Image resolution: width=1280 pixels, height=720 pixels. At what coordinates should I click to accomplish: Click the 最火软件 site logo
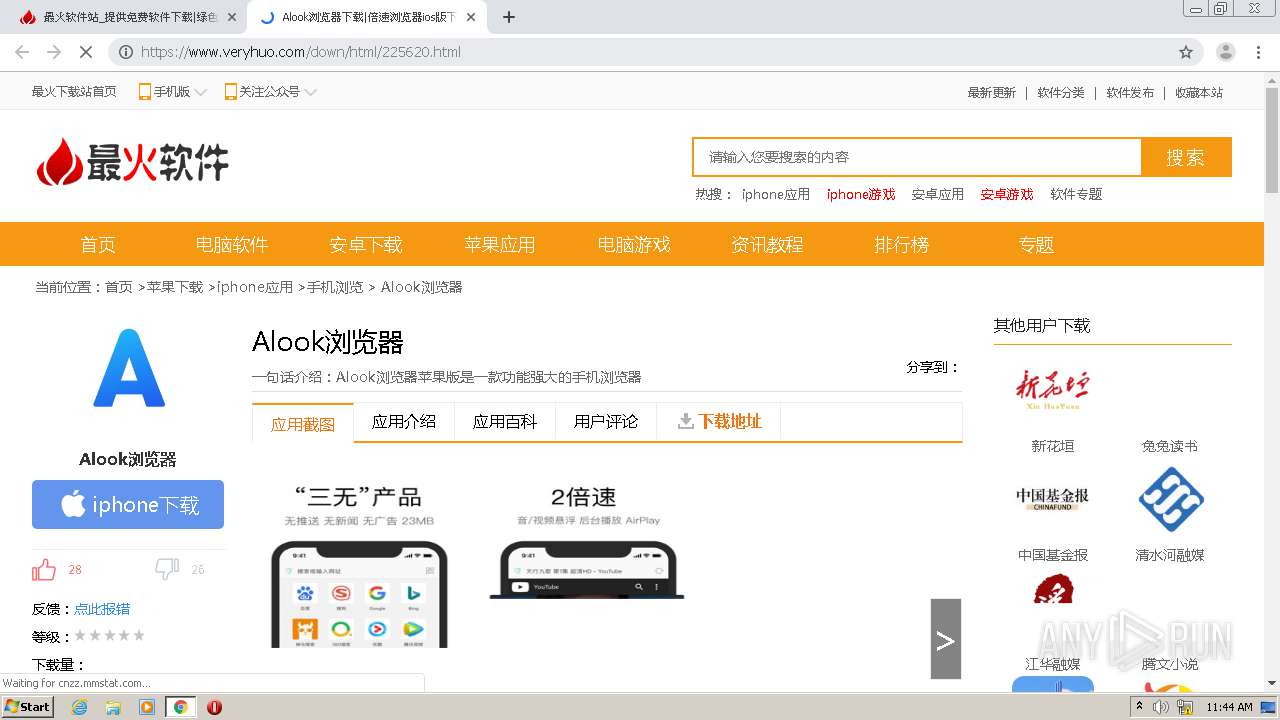(x=133, y=161)
